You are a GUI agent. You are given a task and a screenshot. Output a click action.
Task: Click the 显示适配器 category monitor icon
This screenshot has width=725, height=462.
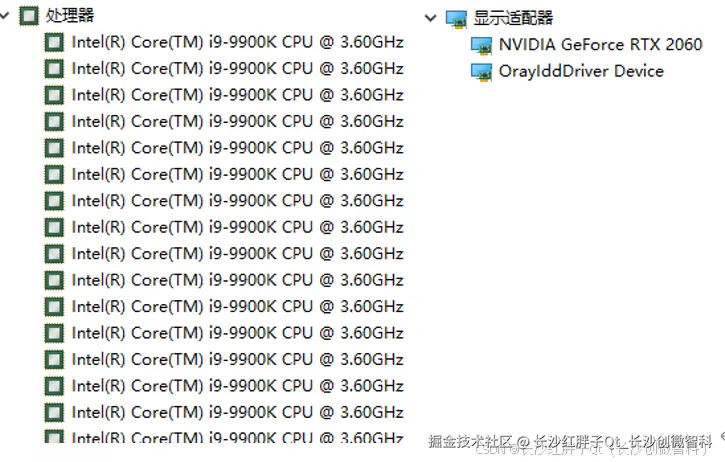[x=456, y=19]
